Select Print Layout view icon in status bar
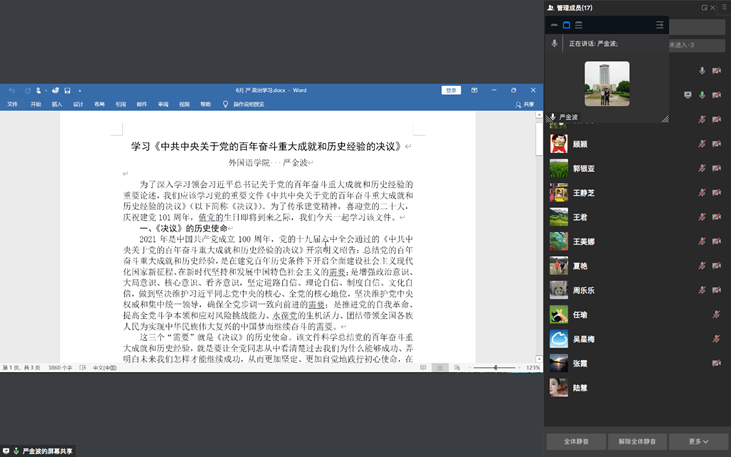This screenshot has width=731, height=457. [x=440, y=368]
